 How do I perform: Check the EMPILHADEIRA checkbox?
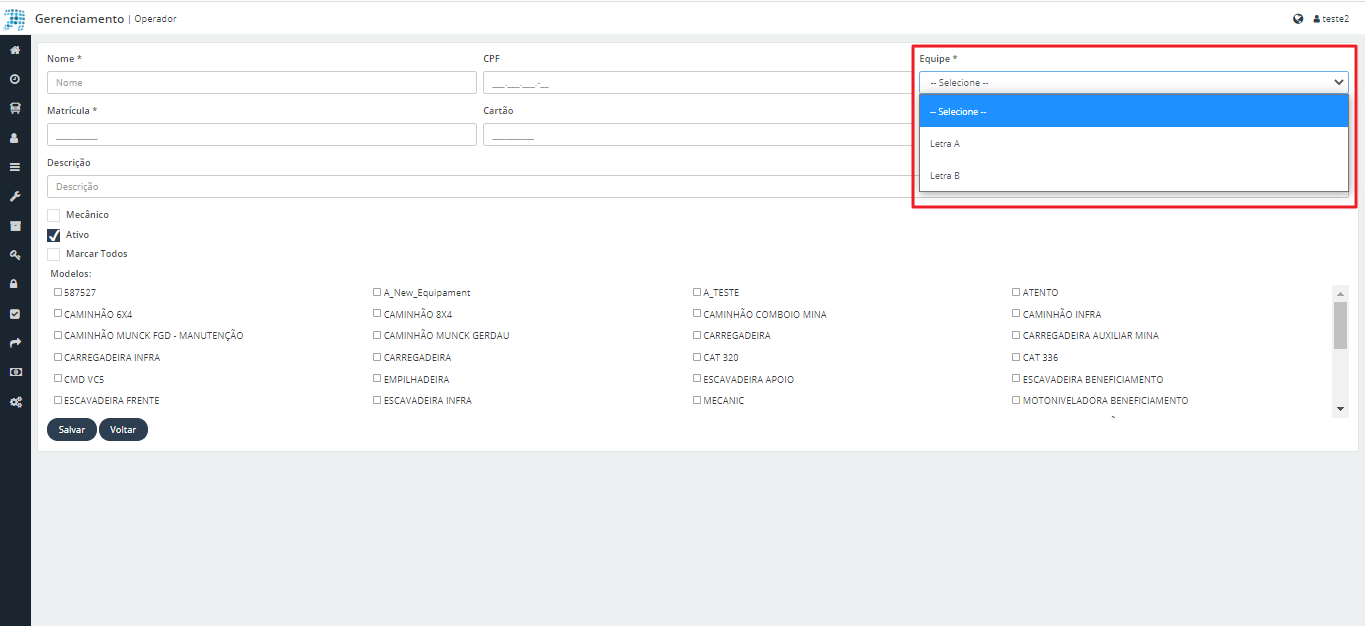click(377, 379)
